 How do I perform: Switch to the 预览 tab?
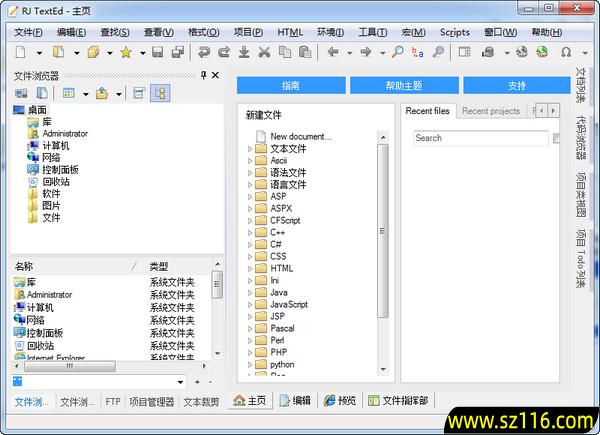(x=340, y=401)
